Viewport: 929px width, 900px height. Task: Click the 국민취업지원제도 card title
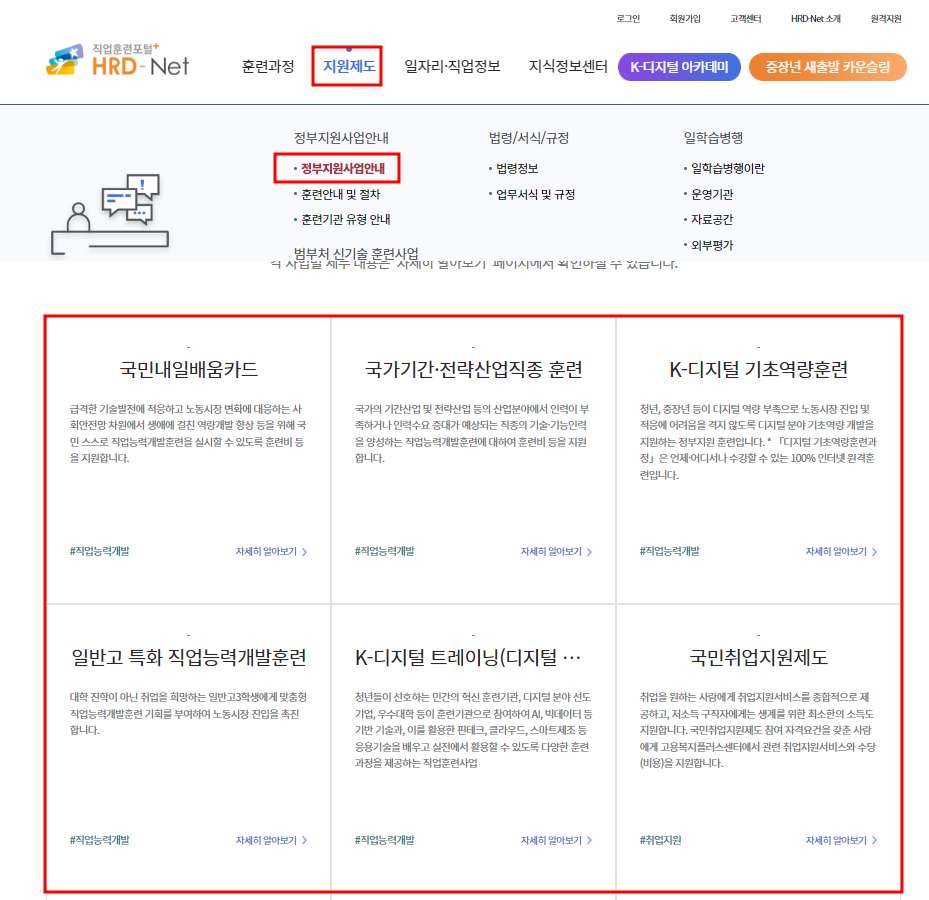758,657
